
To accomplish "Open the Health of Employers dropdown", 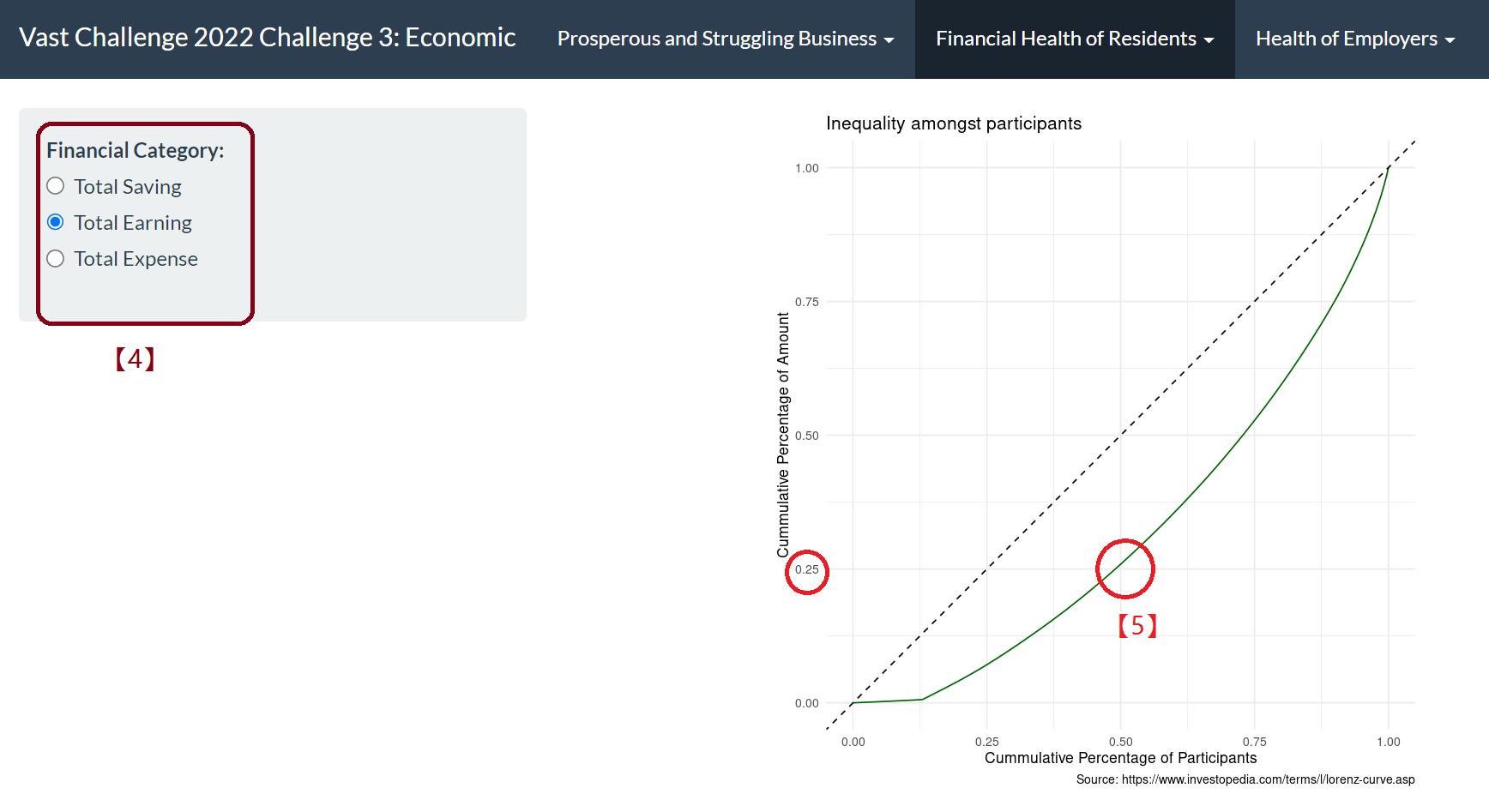I will point(1354,39).
